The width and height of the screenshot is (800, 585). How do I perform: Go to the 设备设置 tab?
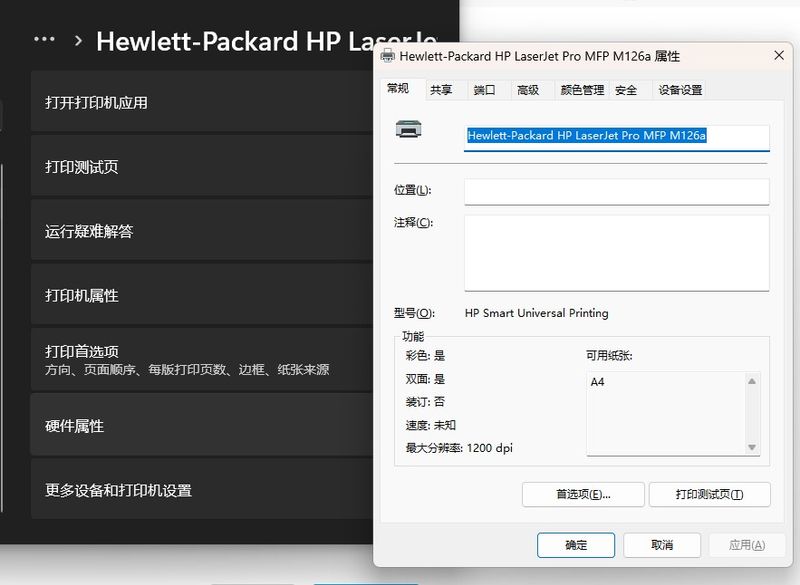click(680, 90)
